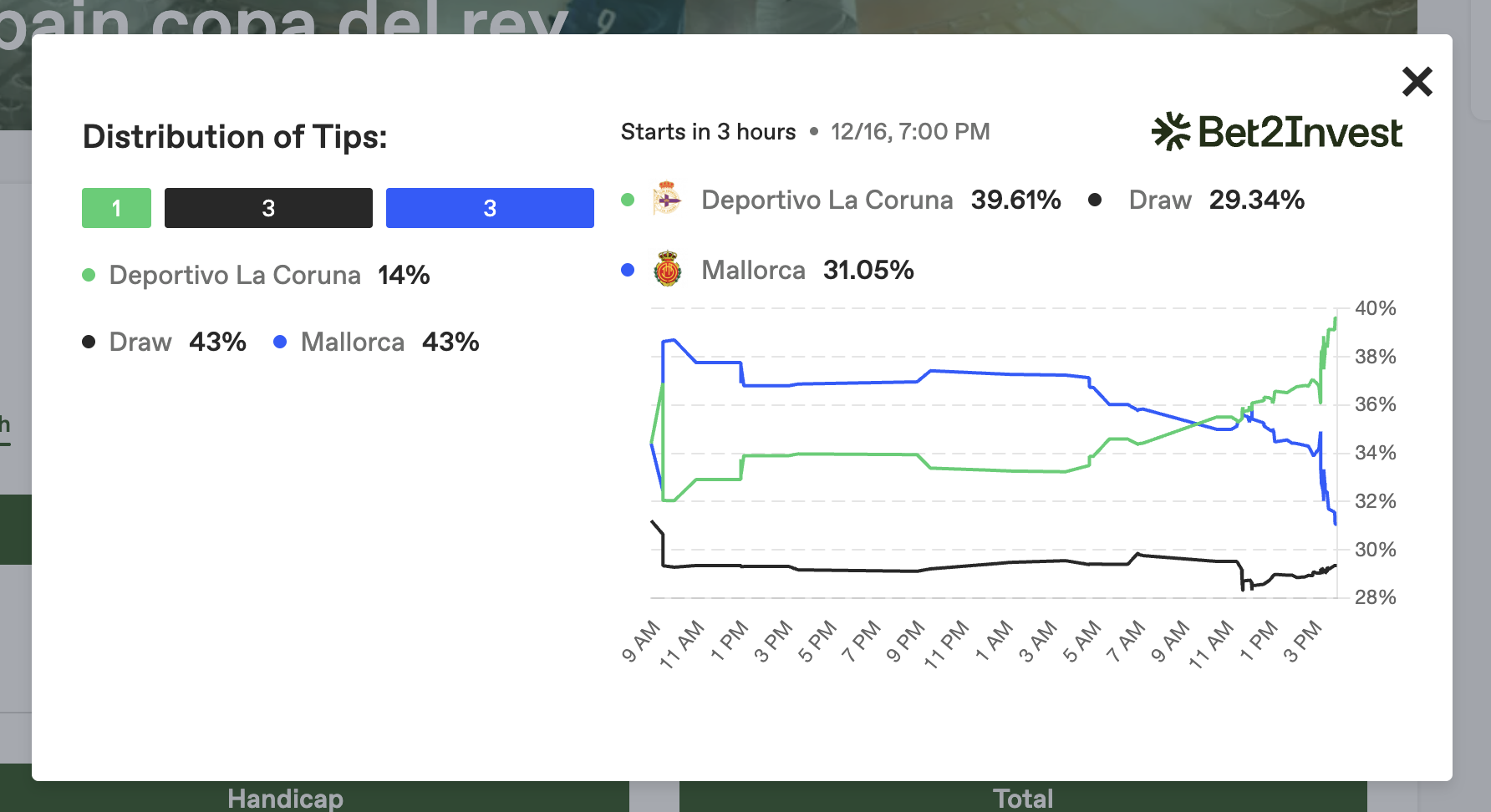This screenshot has width=1491, height=812.
Task: Click the Bet2Invest logo
Action: click(x=1276, y=132)
